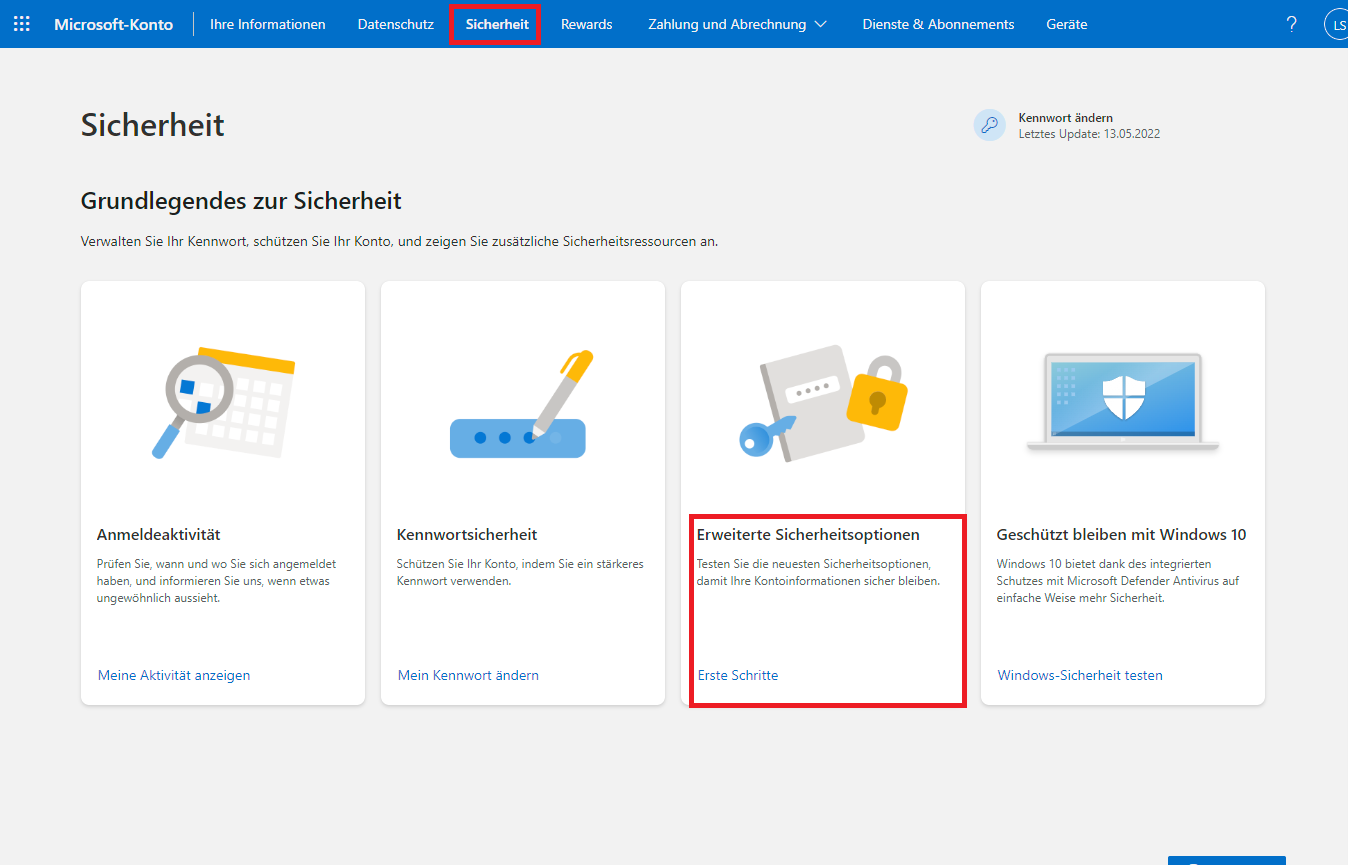Click the Geschützt bleiben mit Windows 10 heading
Screen dimensions: 1348x865
[1122, 535]
